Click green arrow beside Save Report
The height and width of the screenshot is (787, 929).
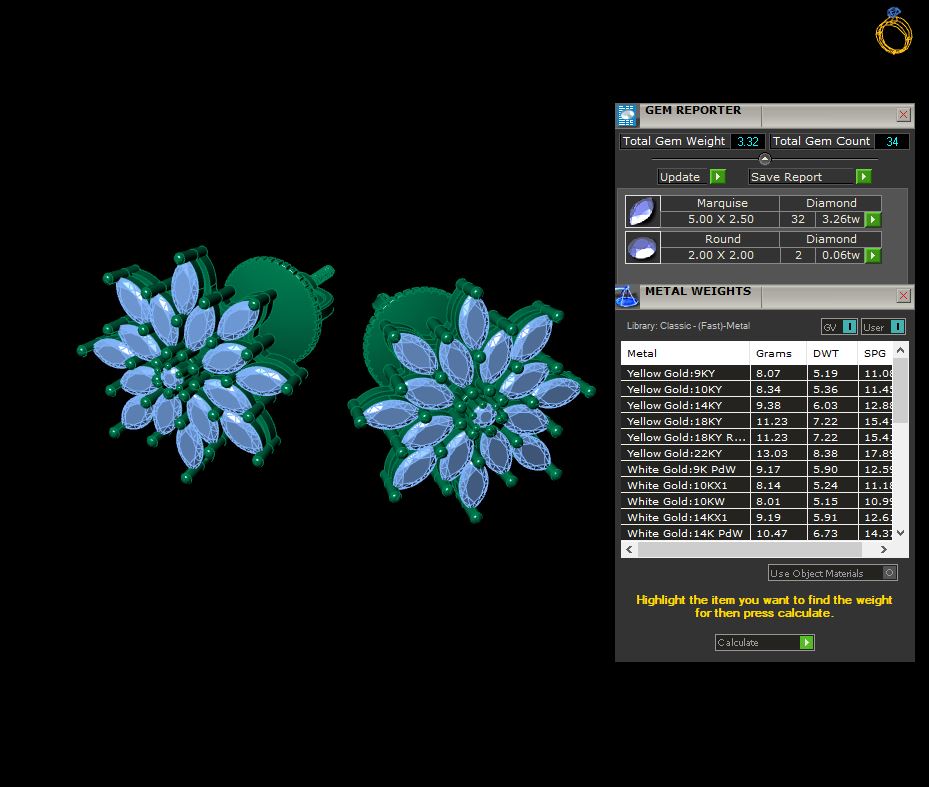(864, 177)
